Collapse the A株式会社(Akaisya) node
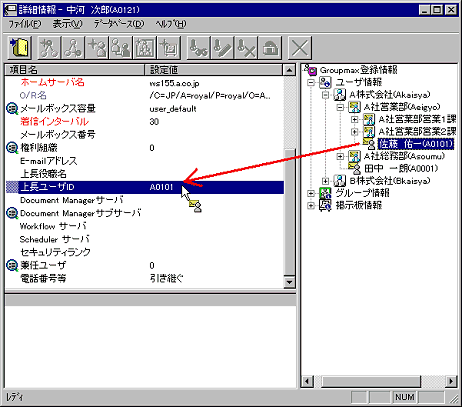 [x=325, y=95]
